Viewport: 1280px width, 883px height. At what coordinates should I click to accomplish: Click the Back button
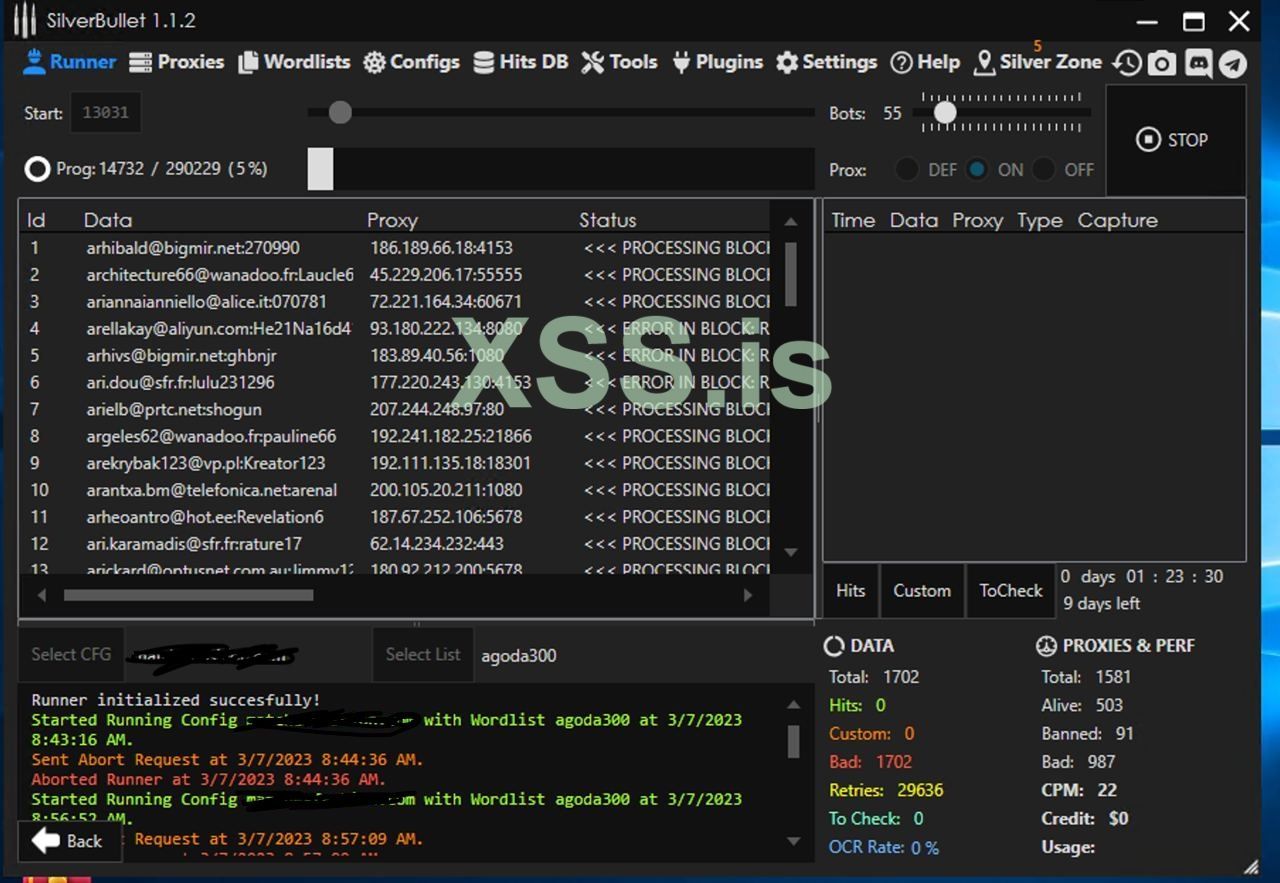[68, 841]
